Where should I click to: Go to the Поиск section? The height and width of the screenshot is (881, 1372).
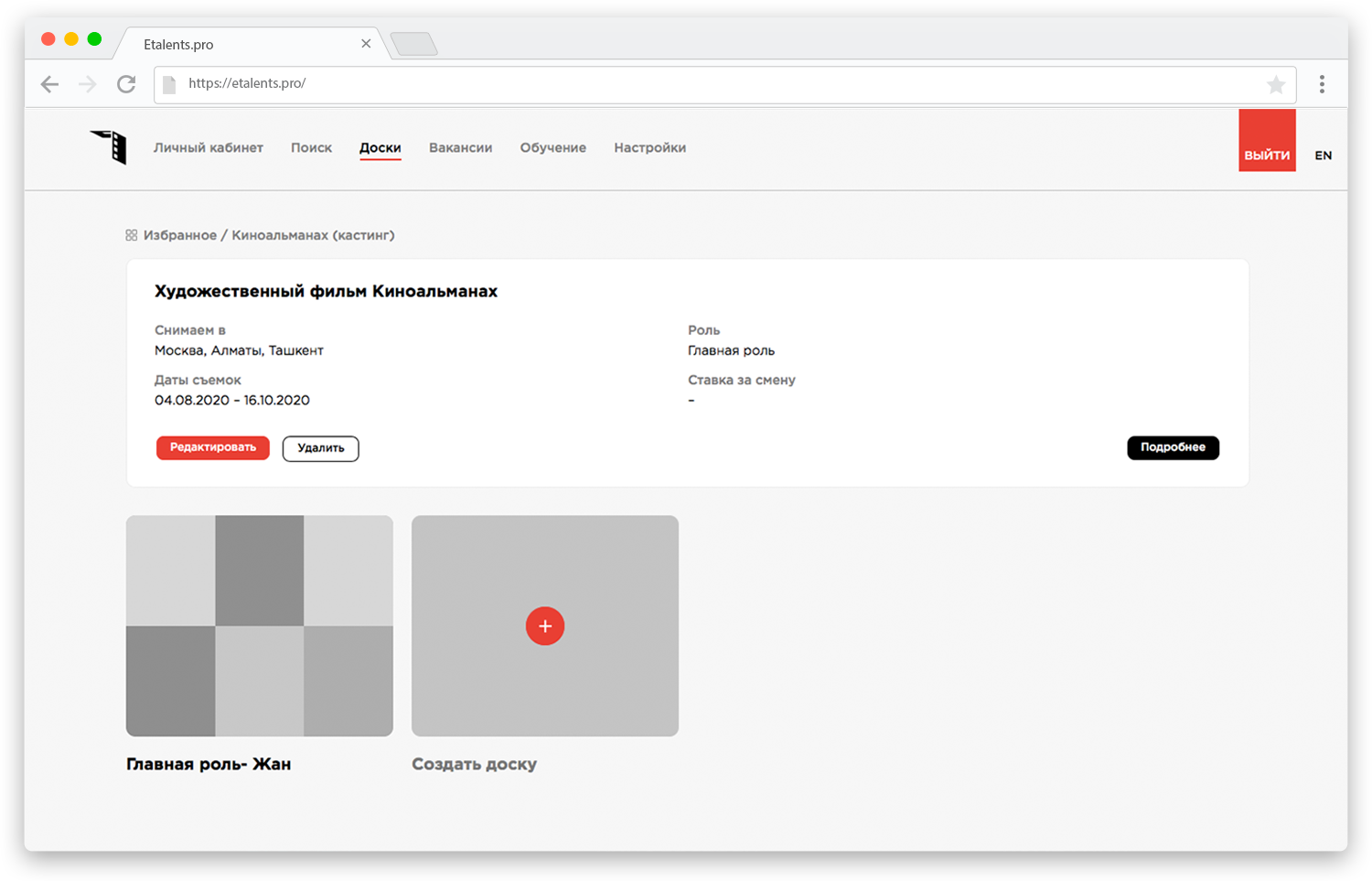(x=311, y=147)
